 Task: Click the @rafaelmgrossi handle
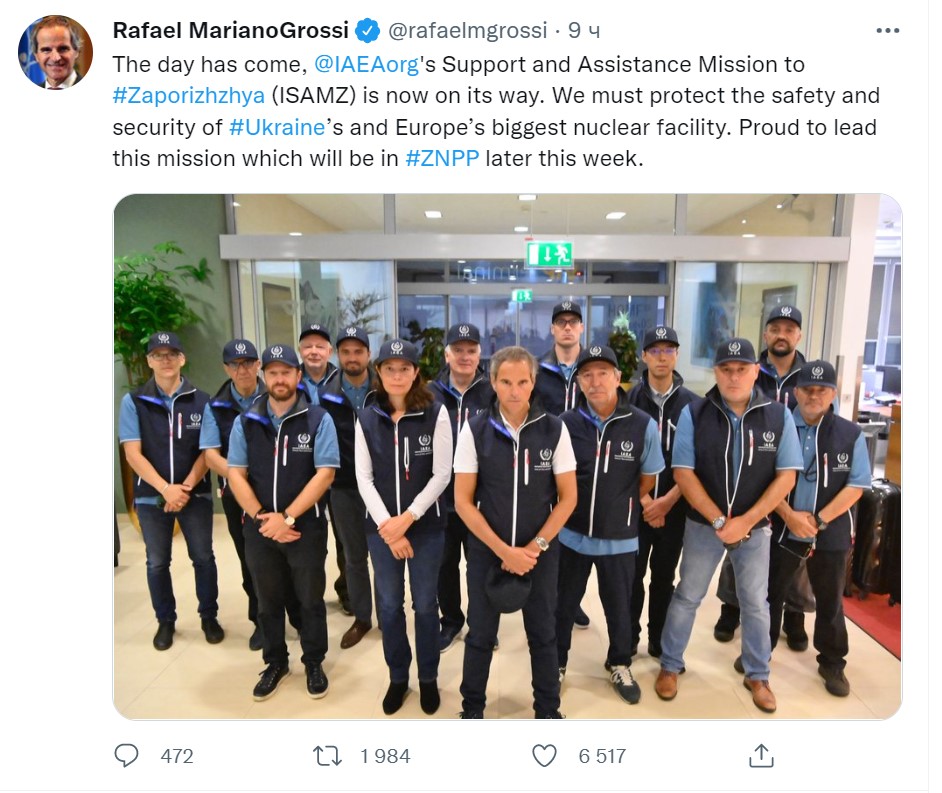(x=466, y=31)
